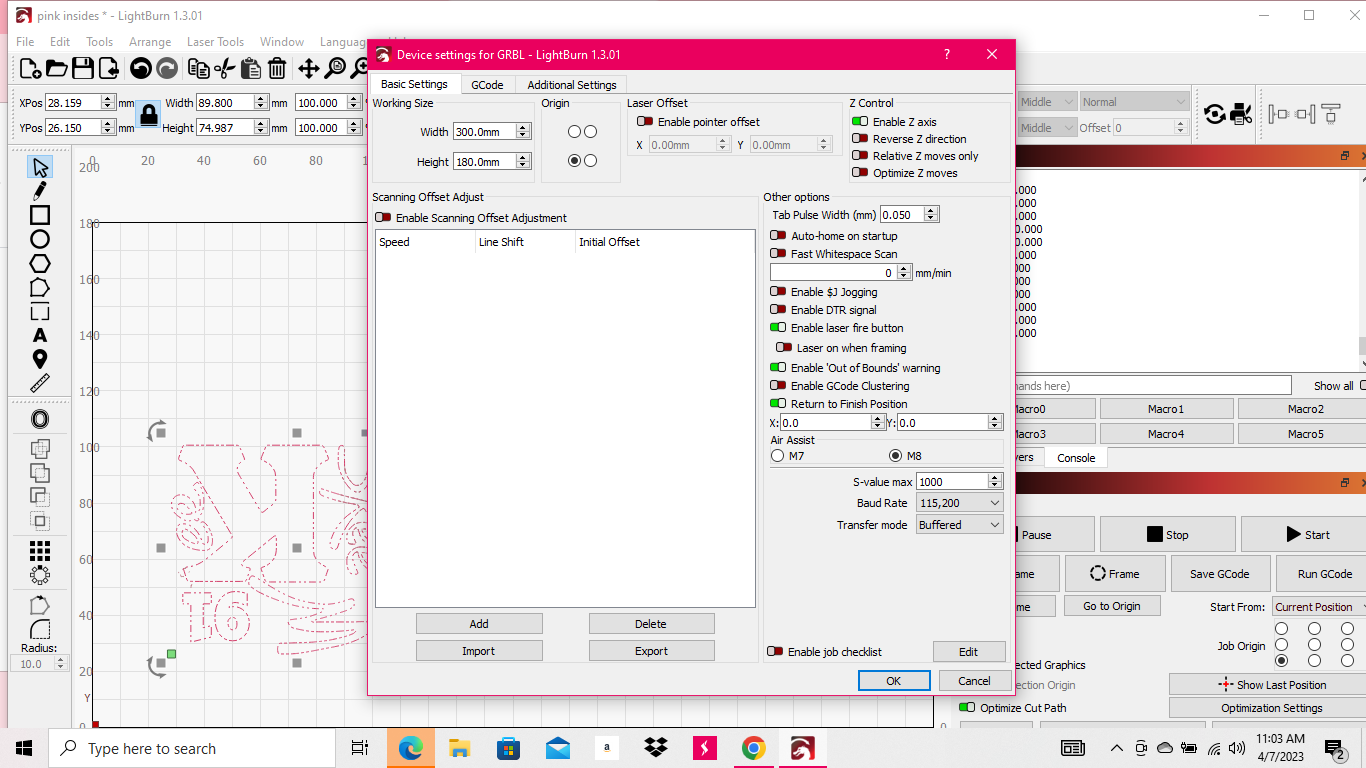Save the project with the floppy disk icon
This screenshot has height=768, width=1366.
tap(83, 68)
